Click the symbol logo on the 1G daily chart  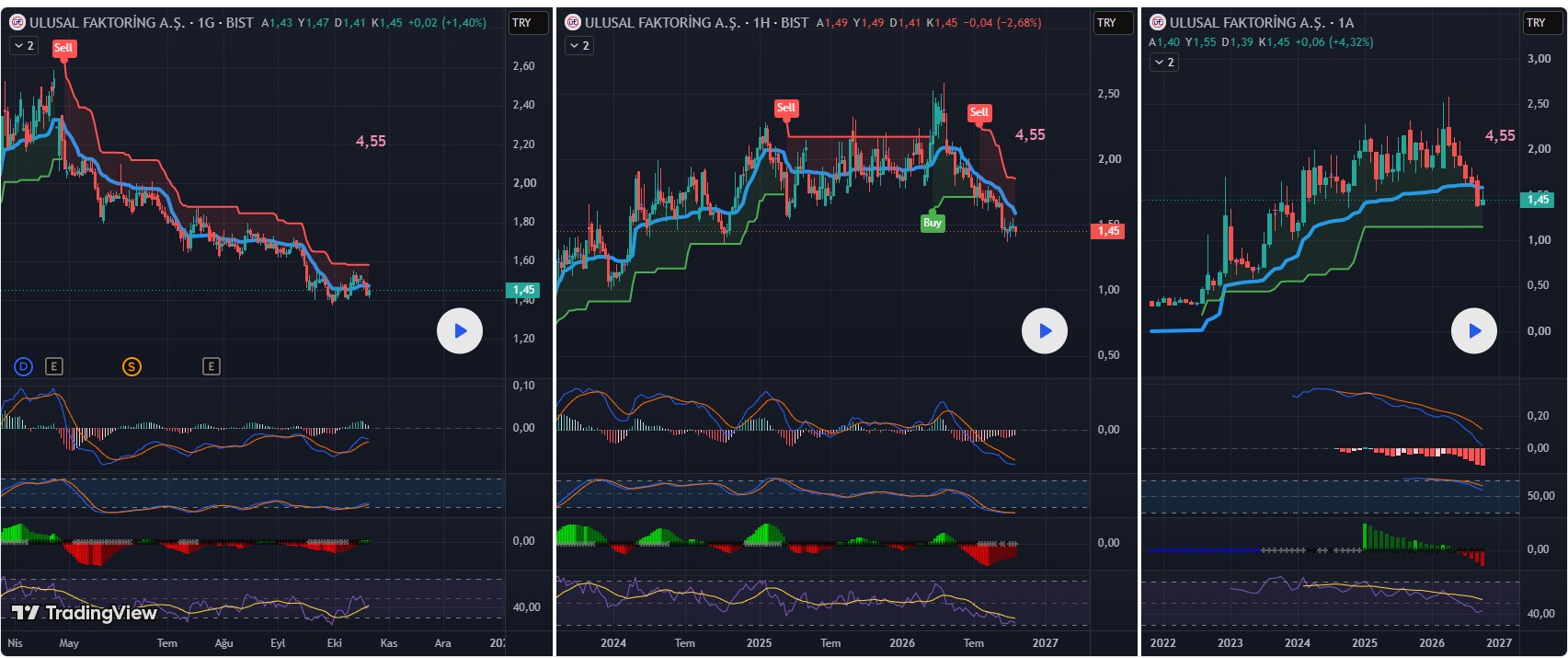click(x=17, y=22)
